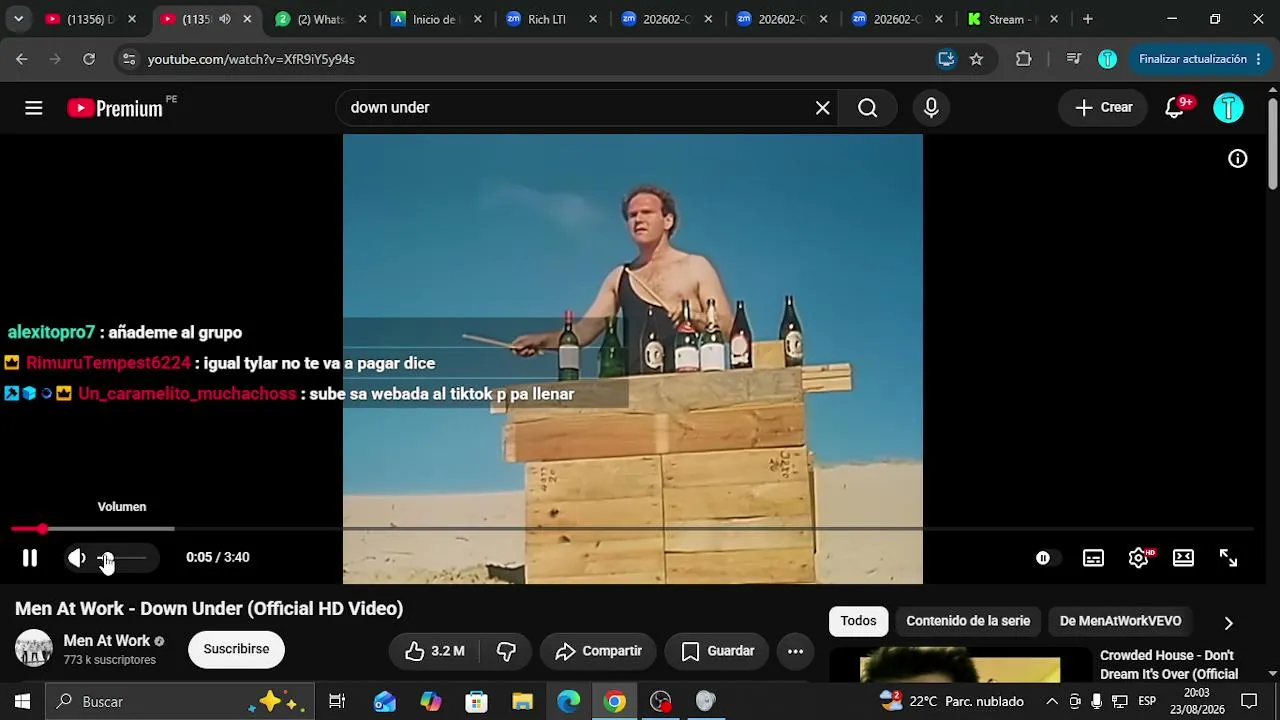This screenshot has height=720, width=1280.
Task: Show video info card icon
Action: (1238, 159)
